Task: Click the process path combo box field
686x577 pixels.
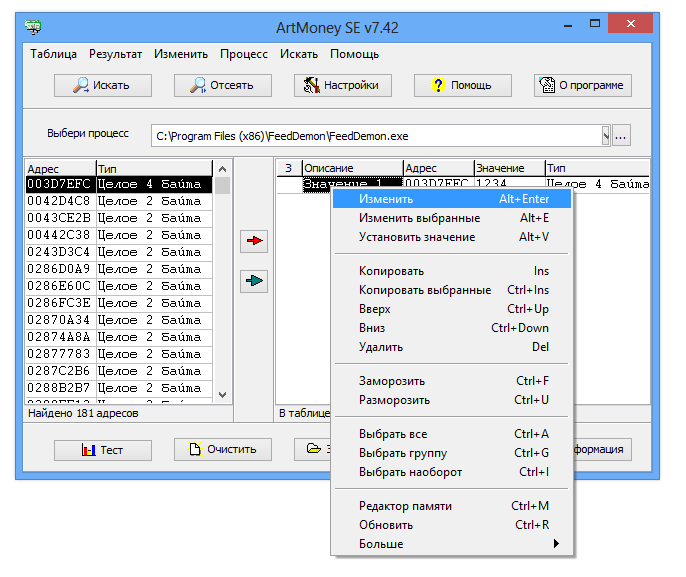Action: tap(380, 136)
